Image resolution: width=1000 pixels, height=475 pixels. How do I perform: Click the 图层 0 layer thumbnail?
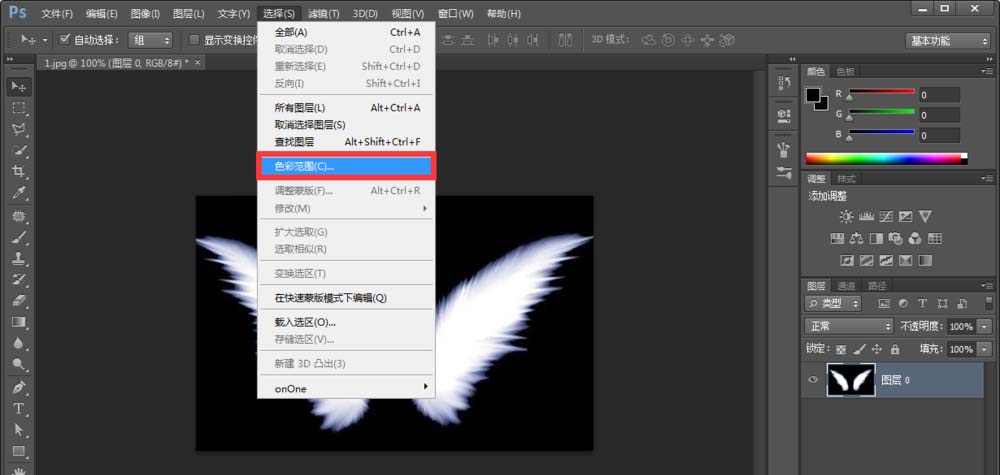point(851,380)
